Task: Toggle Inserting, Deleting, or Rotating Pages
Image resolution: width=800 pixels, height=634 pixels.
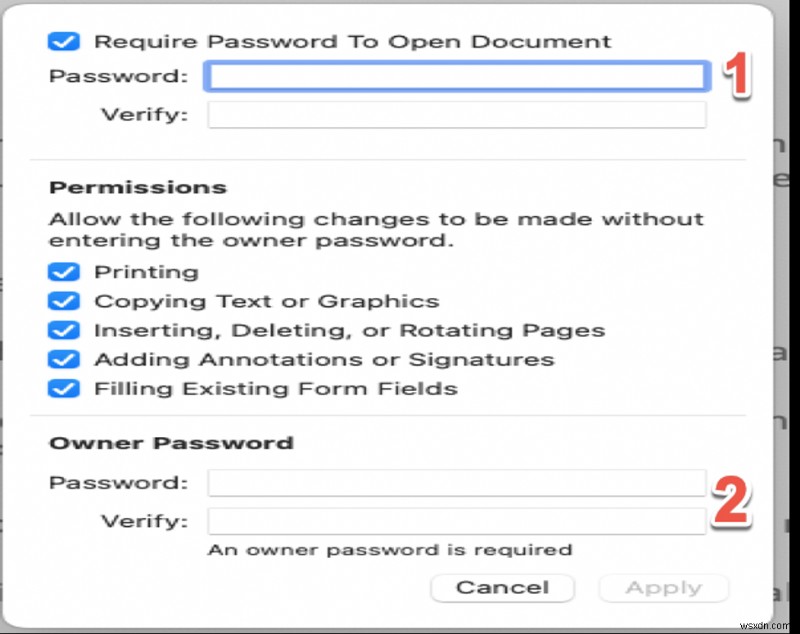Action: point(63,329)
